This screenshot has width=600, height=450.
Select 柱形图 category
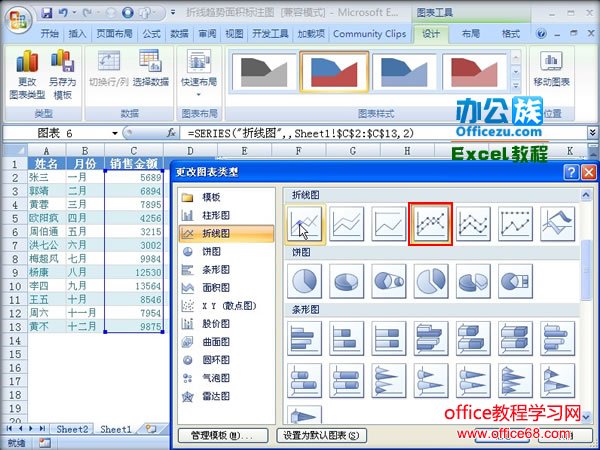coord(227,215)
